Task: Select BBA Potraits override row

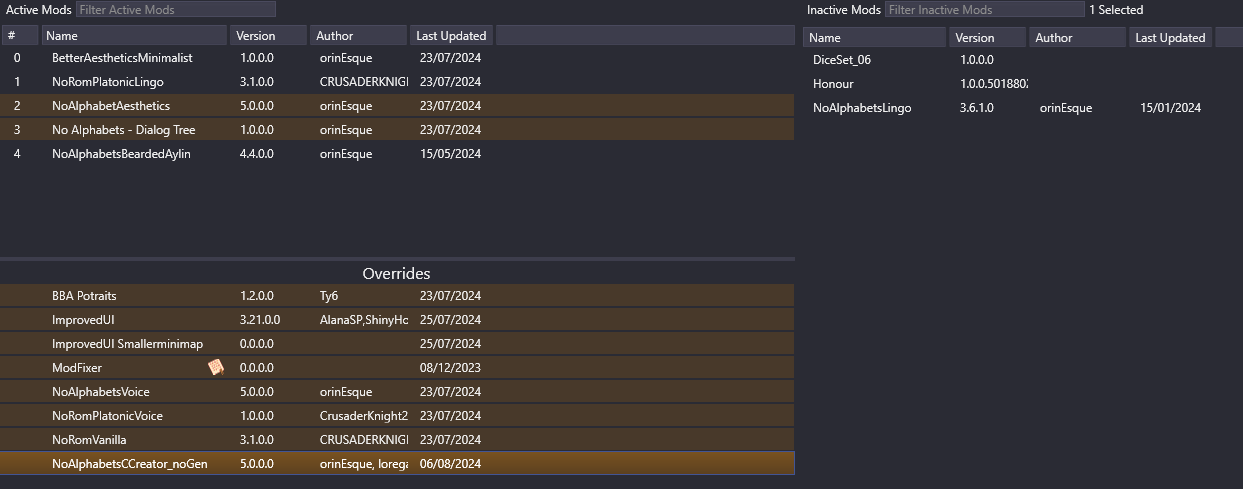Action: [x=398, y=296]
